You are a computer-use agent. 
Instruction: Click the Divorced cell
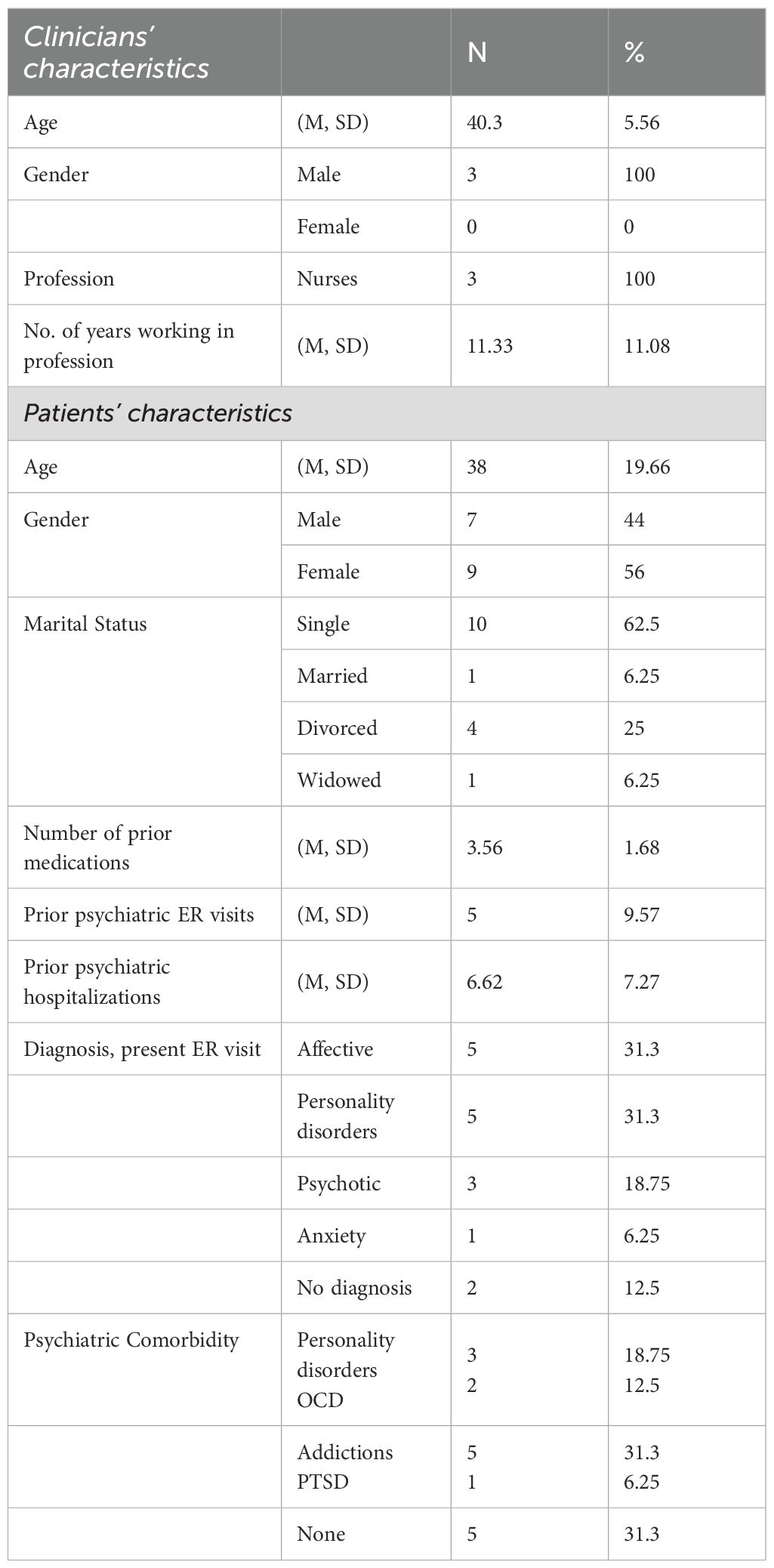[337, 728]
